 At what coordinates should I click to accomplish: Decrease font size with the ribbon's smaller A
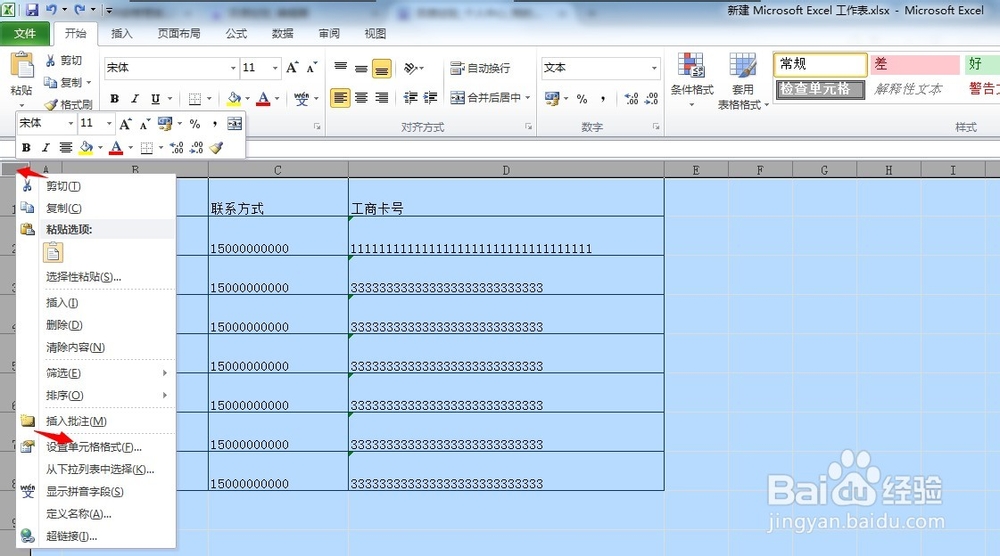click(x=312, y=68)
